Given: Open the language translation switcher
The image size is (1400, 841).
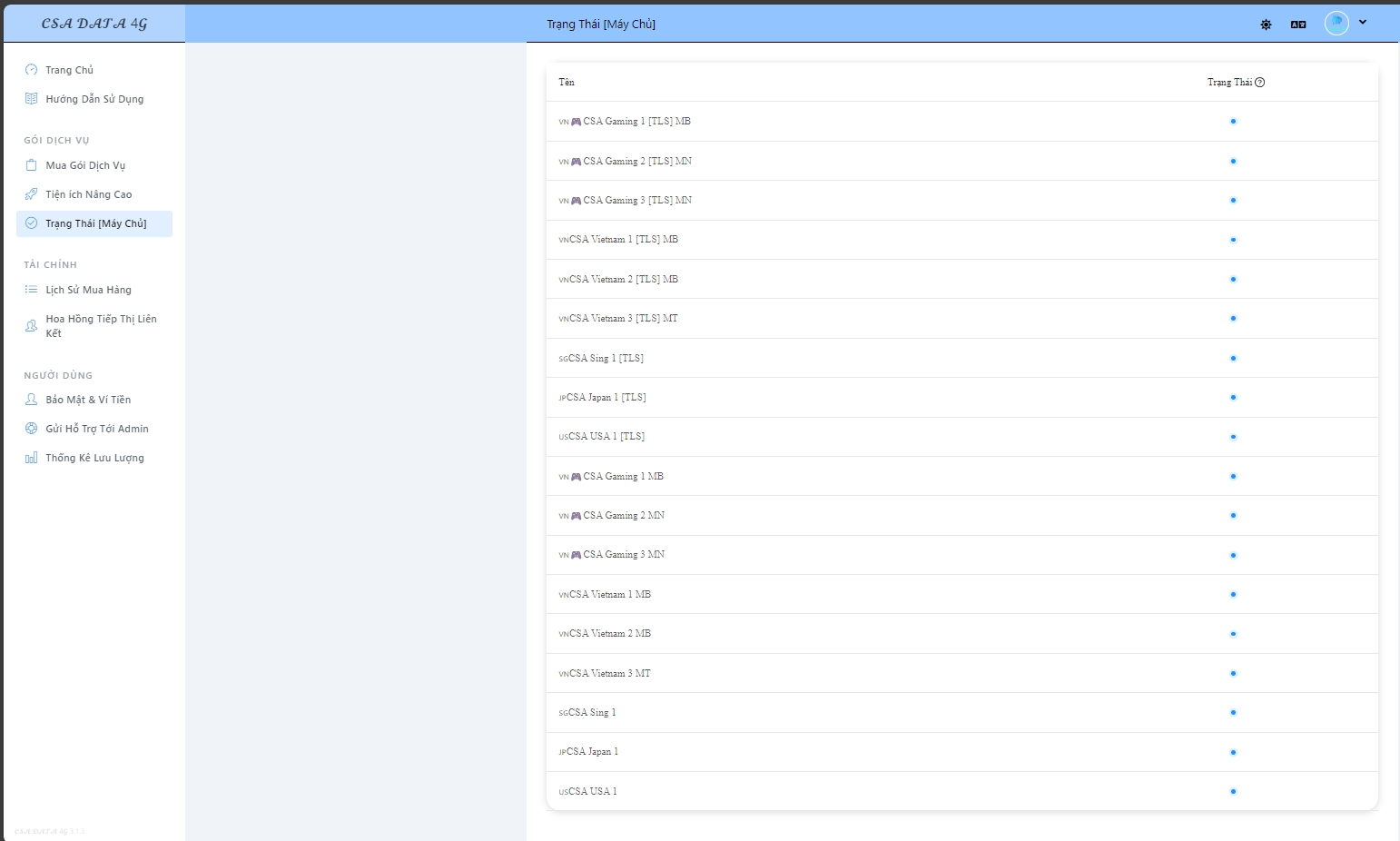Looking at the screenshot, I should 1298,25.
